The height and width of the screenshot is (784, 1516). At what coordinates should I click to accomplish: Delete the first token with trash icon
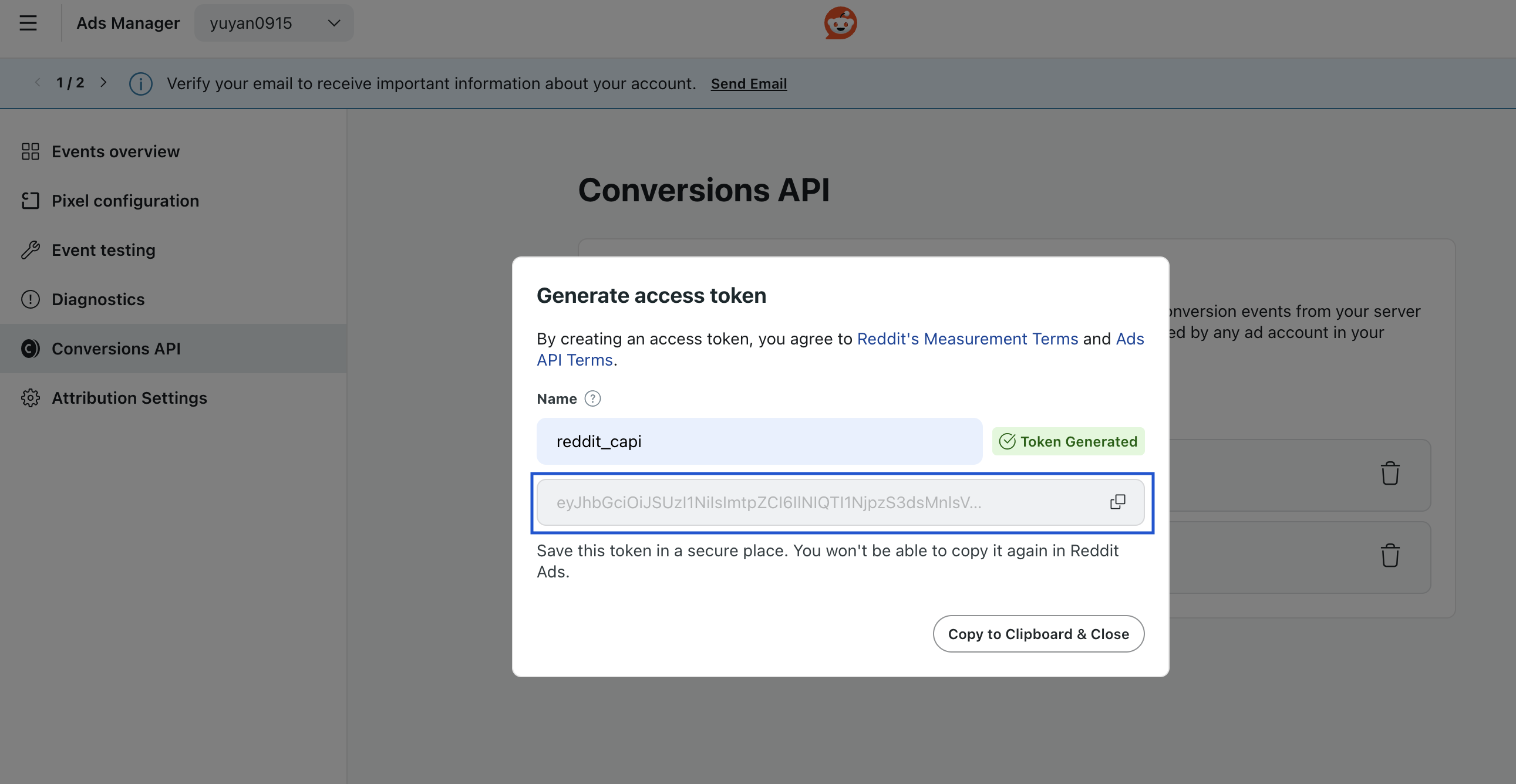click(1390, 473)
